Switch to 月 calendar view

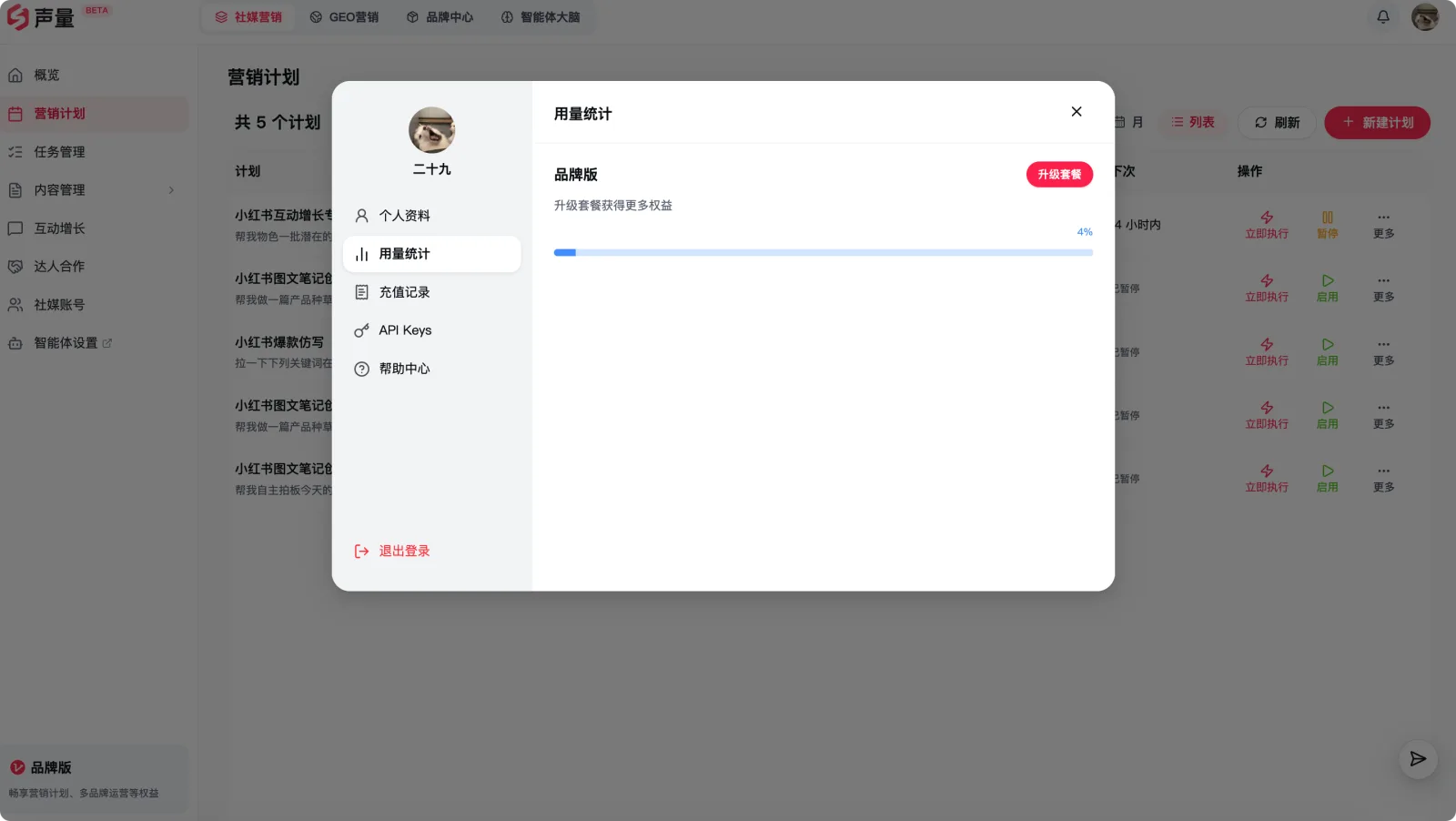click(1129, 122)
